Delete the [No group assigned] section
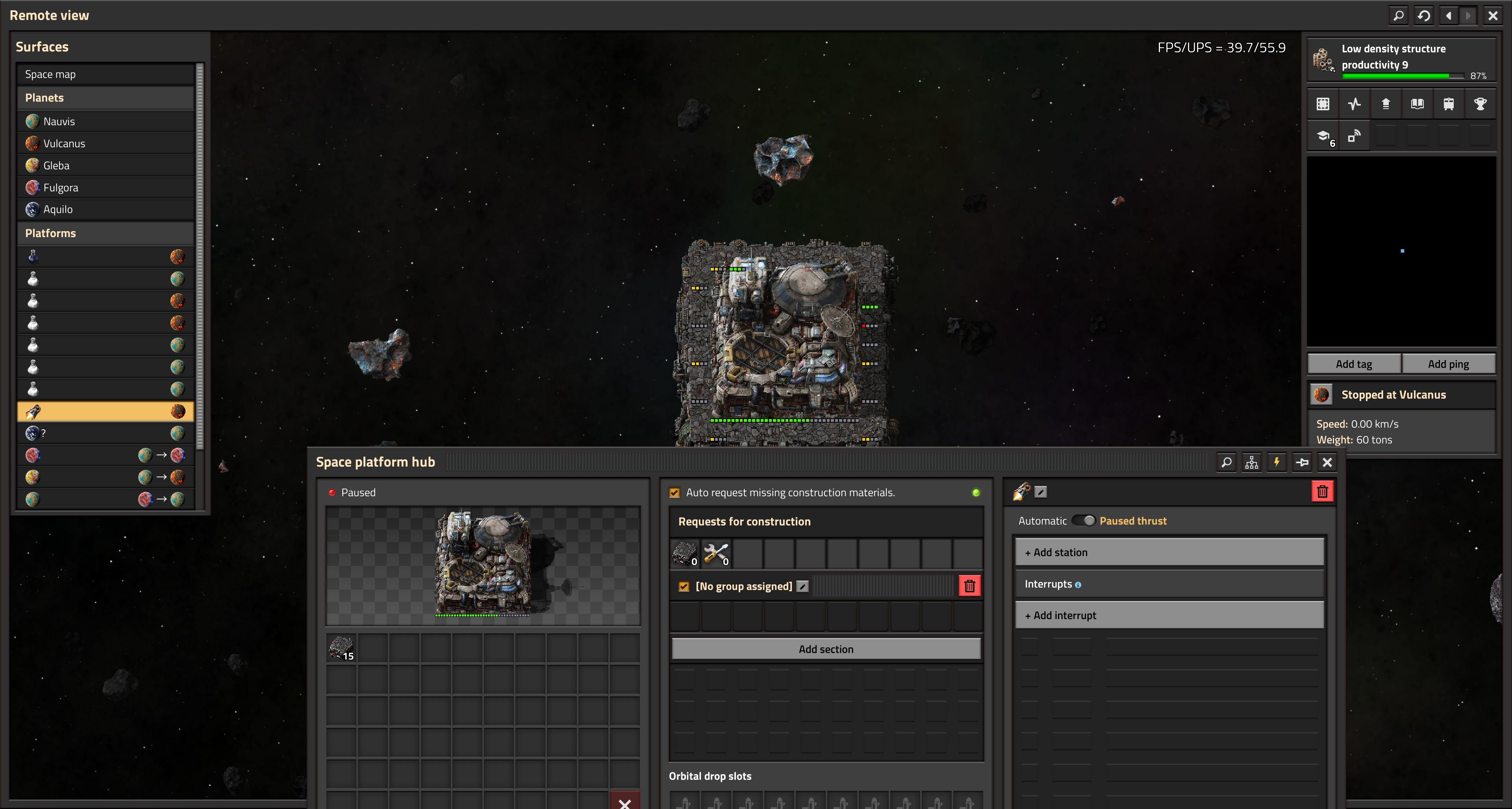 tap(970, 586)
